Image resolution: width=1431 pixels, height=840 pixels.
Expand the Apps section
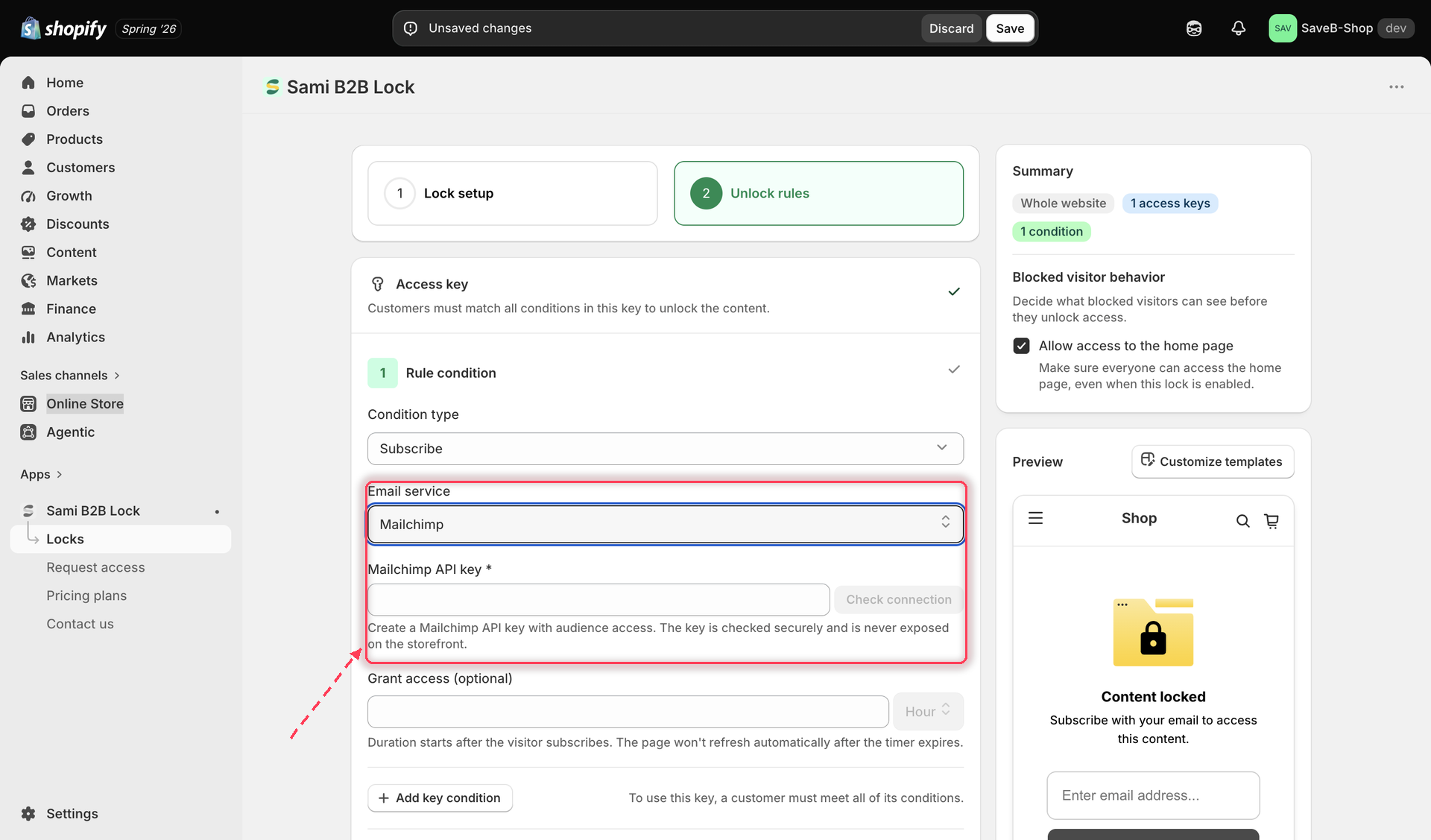41,475
